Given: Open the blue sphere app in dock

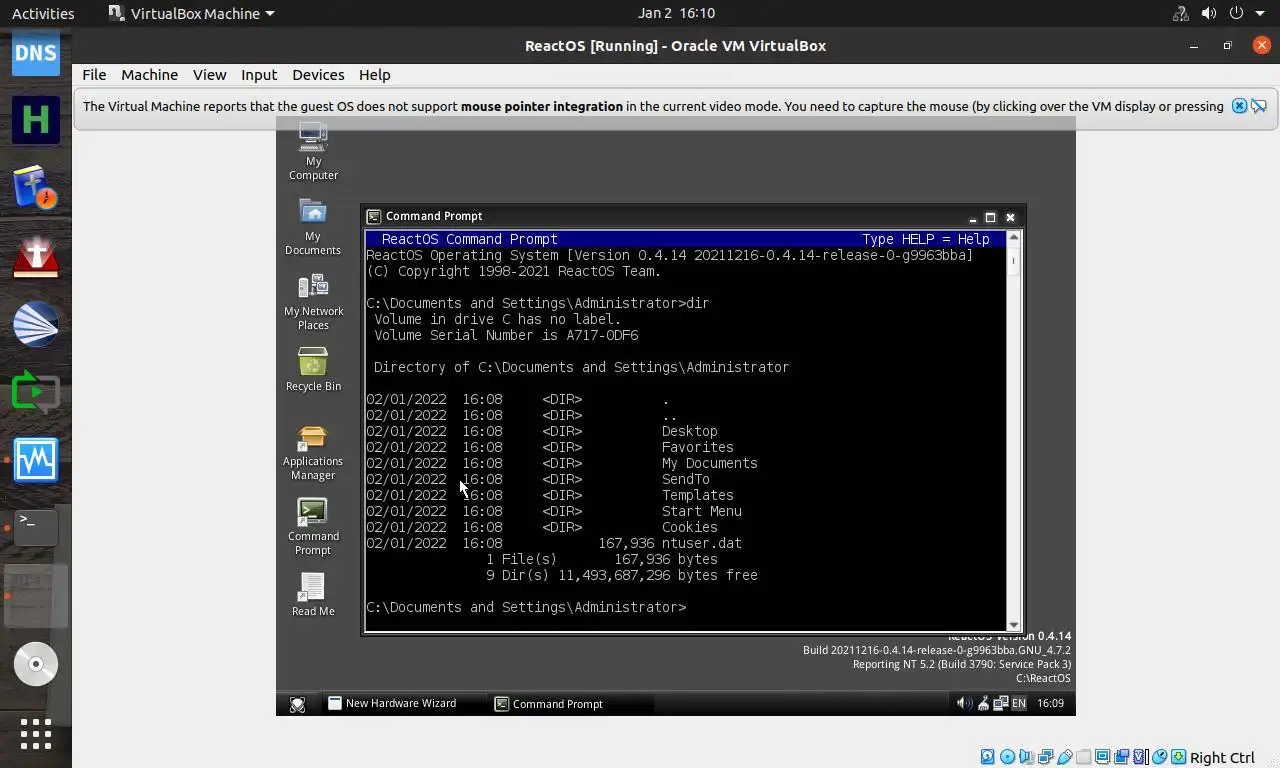Looking at the screenshot, I should 36,324.
